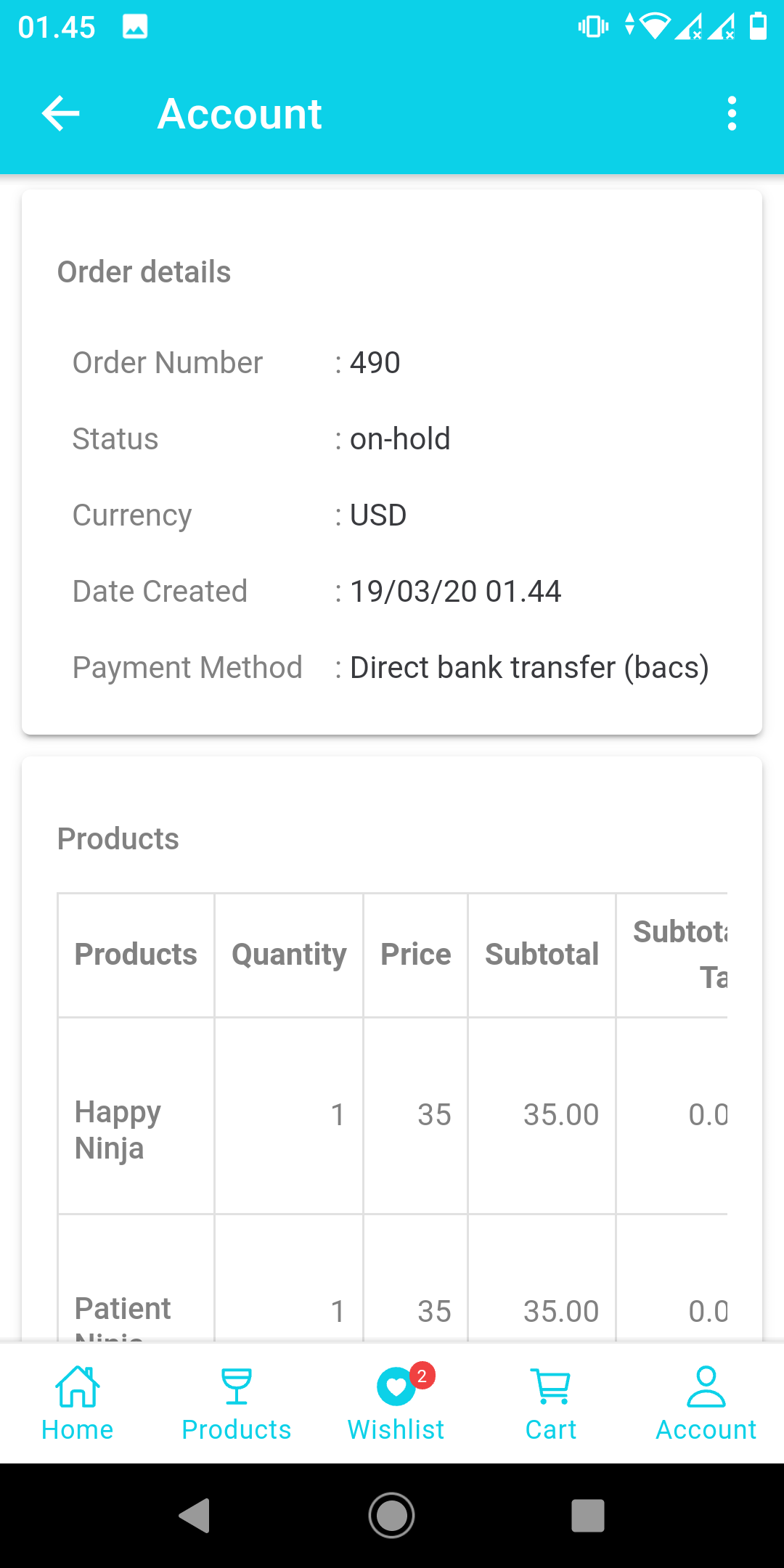Tap the wishlist badge showing 2
This screenshot has width=784, height=1568.
click(422, 1376)
